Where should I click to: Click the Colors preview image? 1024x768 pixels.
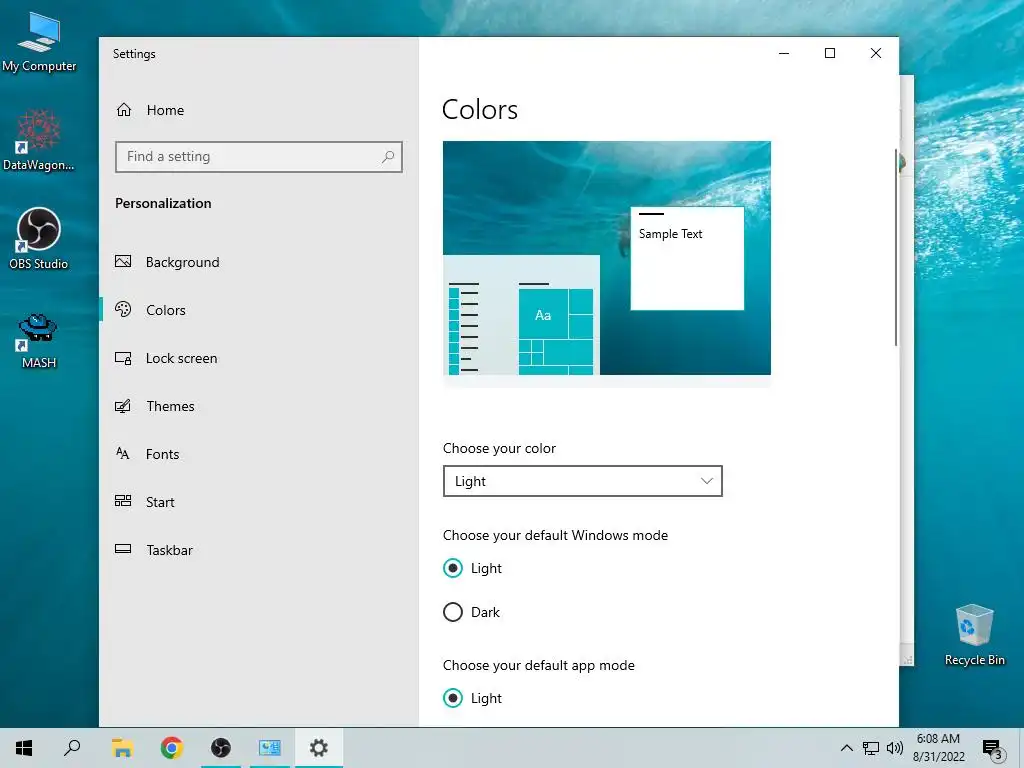tap(607, 258)
